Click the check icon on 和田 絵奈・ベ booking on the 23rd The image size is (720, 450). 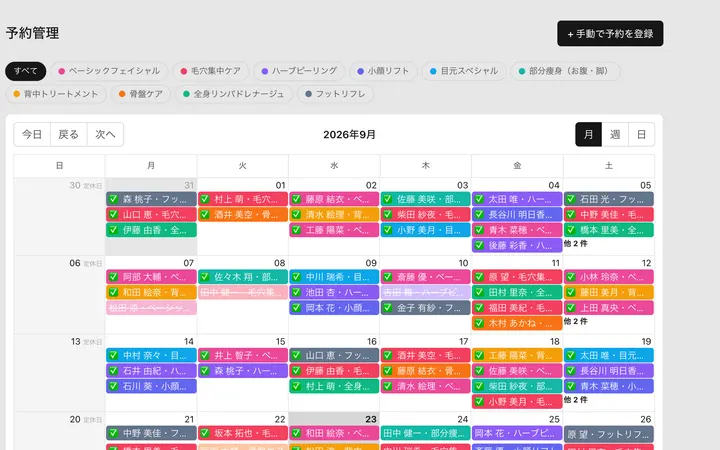pos(297,433)
